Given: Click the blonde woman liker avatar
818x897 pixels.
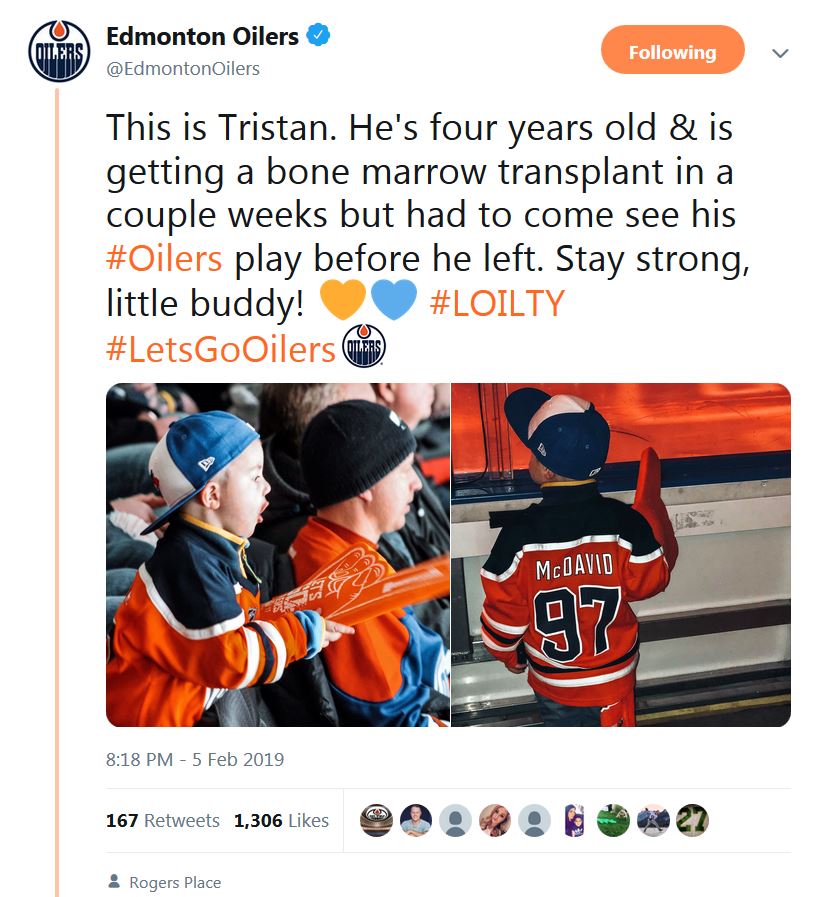Looking at the screenshot, I should [495, 820].
